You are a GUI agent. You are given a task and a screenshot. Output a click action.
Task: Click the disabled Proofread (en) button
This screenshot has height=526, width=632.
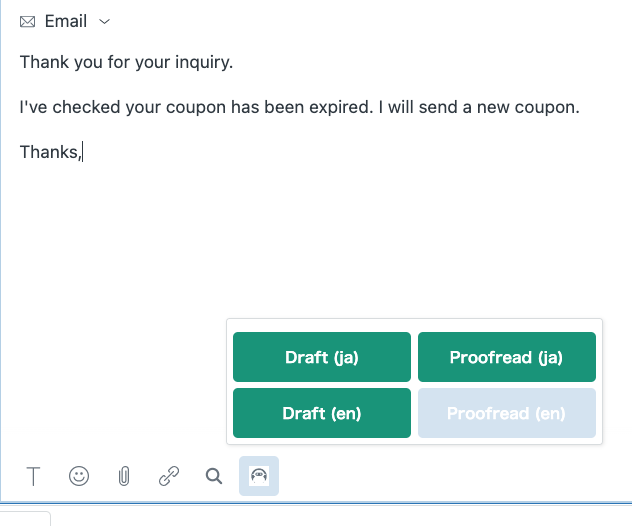507,413
